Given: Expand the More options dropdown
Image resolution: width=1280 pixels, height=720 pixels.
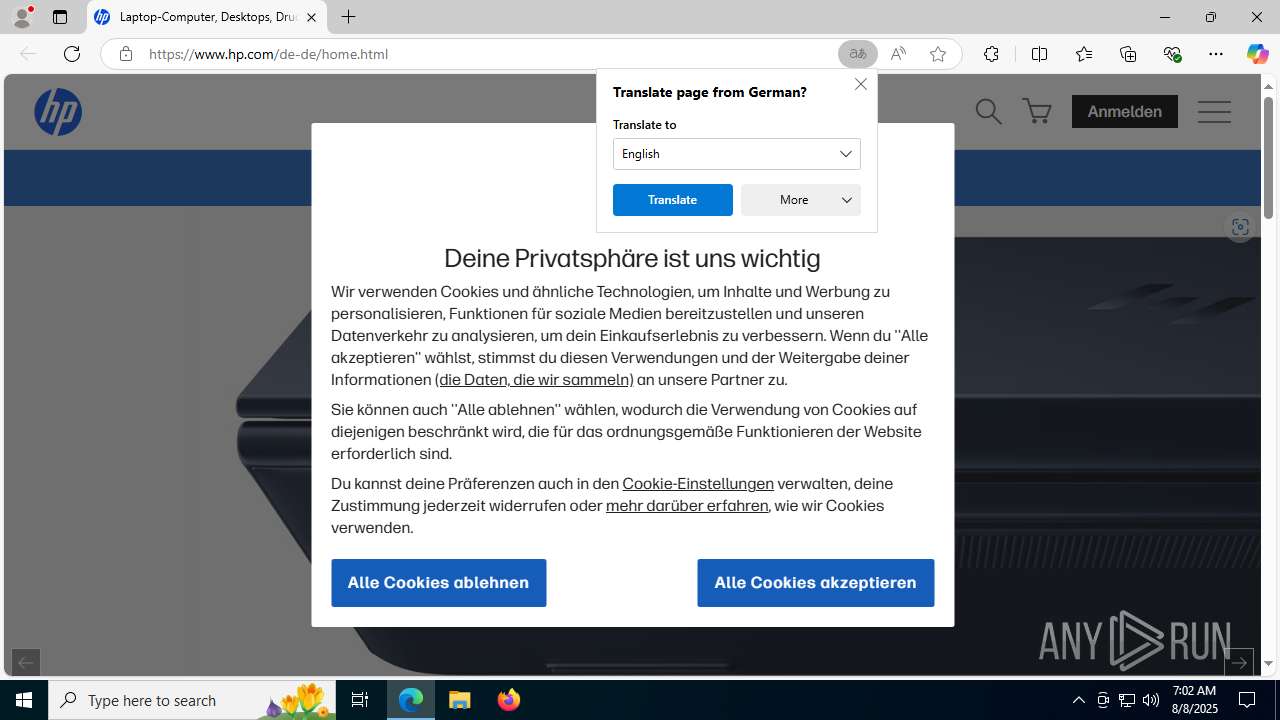Looking at the screenshot, I should 800,200.
